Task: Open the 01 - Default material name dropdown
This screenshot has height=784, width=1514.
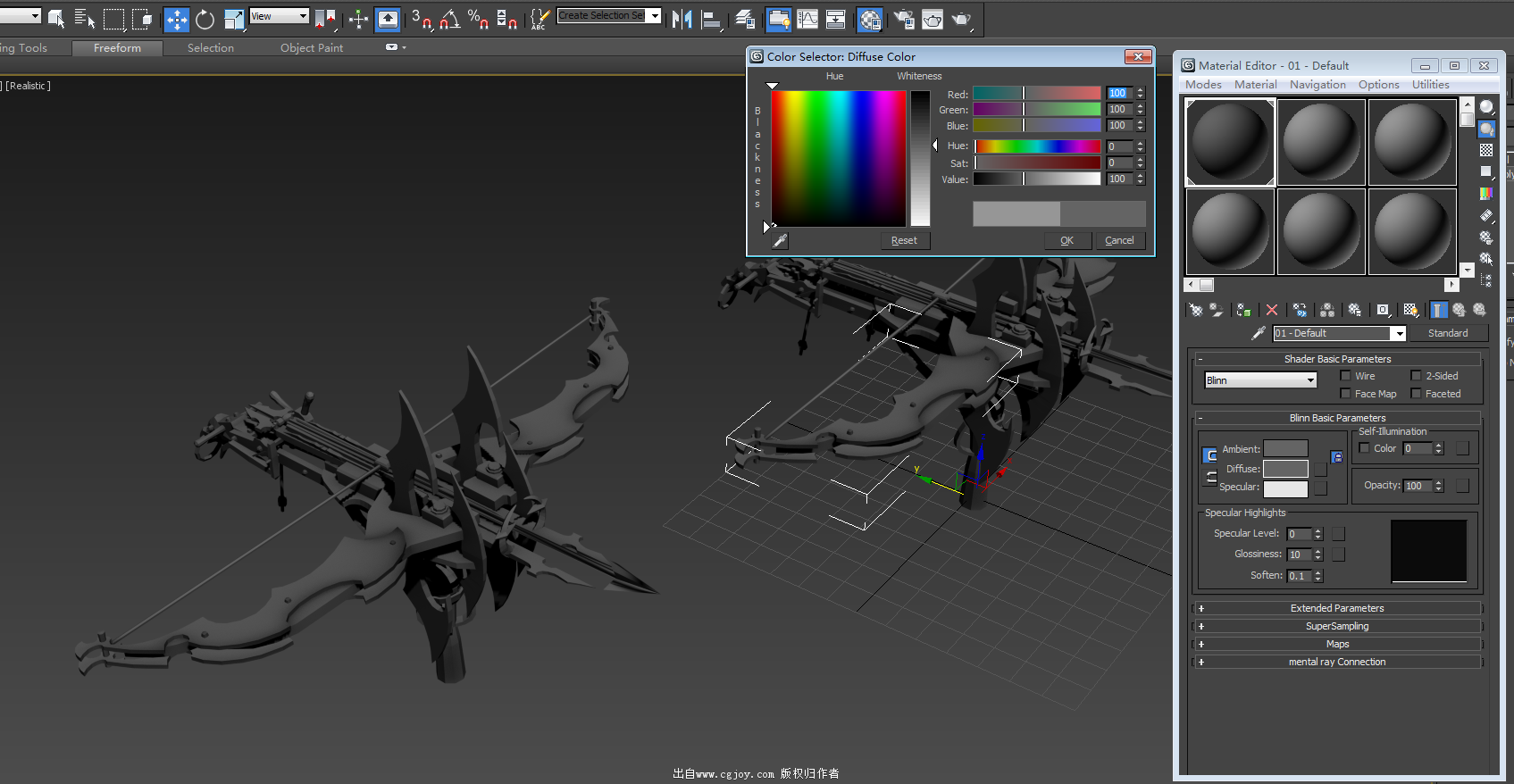Action: [x=1340, y=333]
